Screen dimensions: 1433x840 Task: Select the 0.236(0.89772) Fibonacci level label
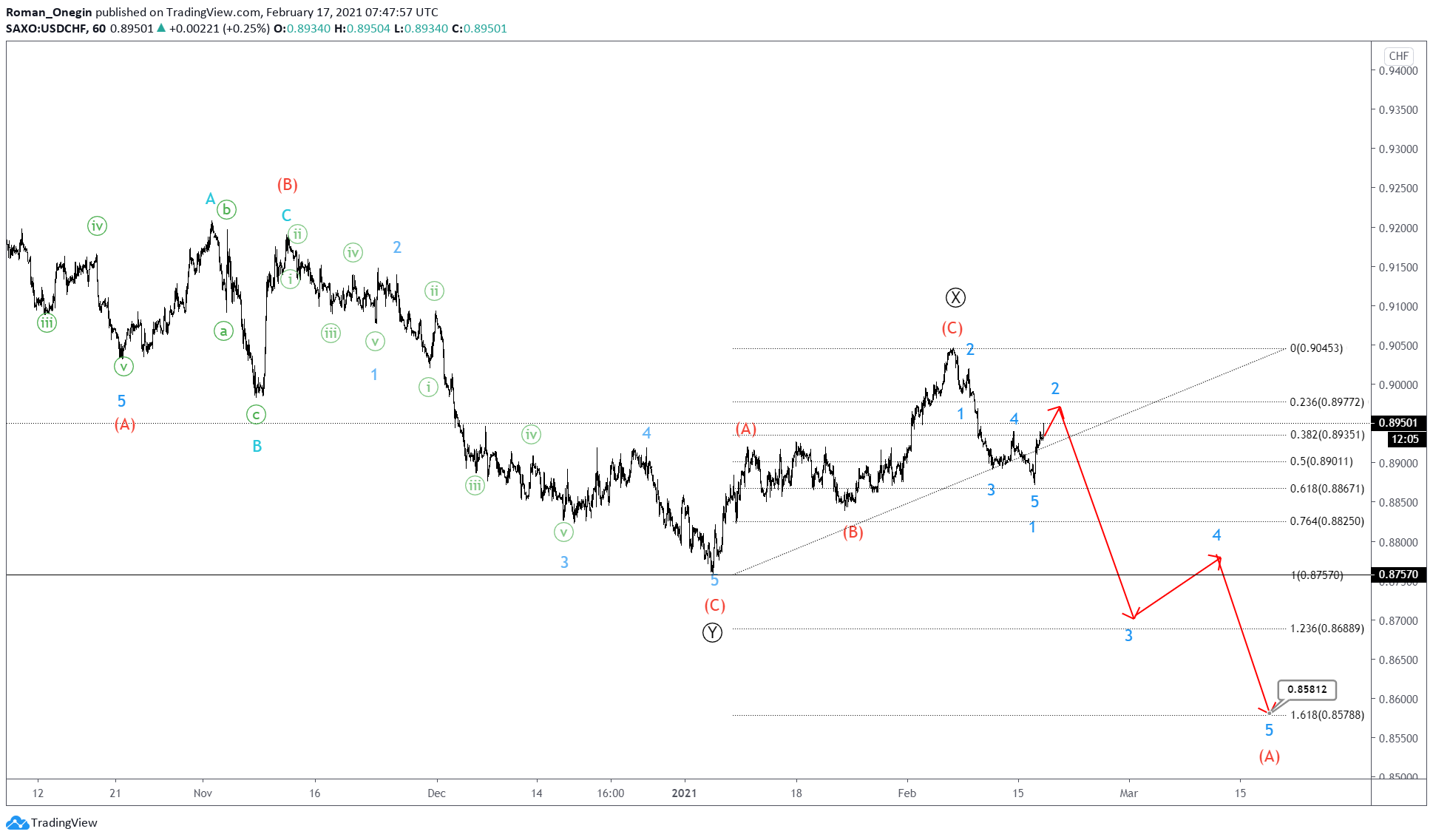click(x=1327, y=402)
